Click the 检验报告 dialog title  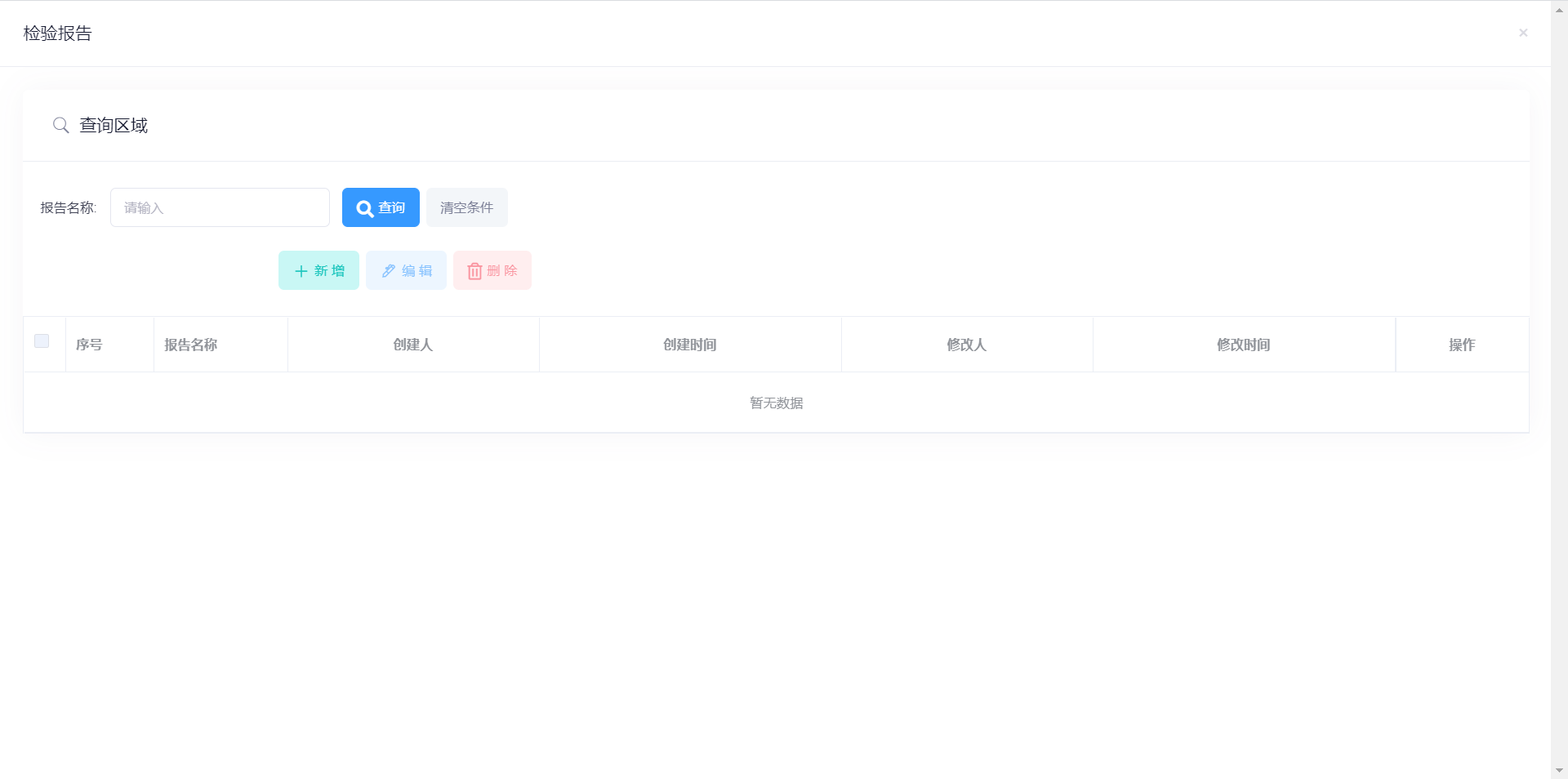point(58,33)
